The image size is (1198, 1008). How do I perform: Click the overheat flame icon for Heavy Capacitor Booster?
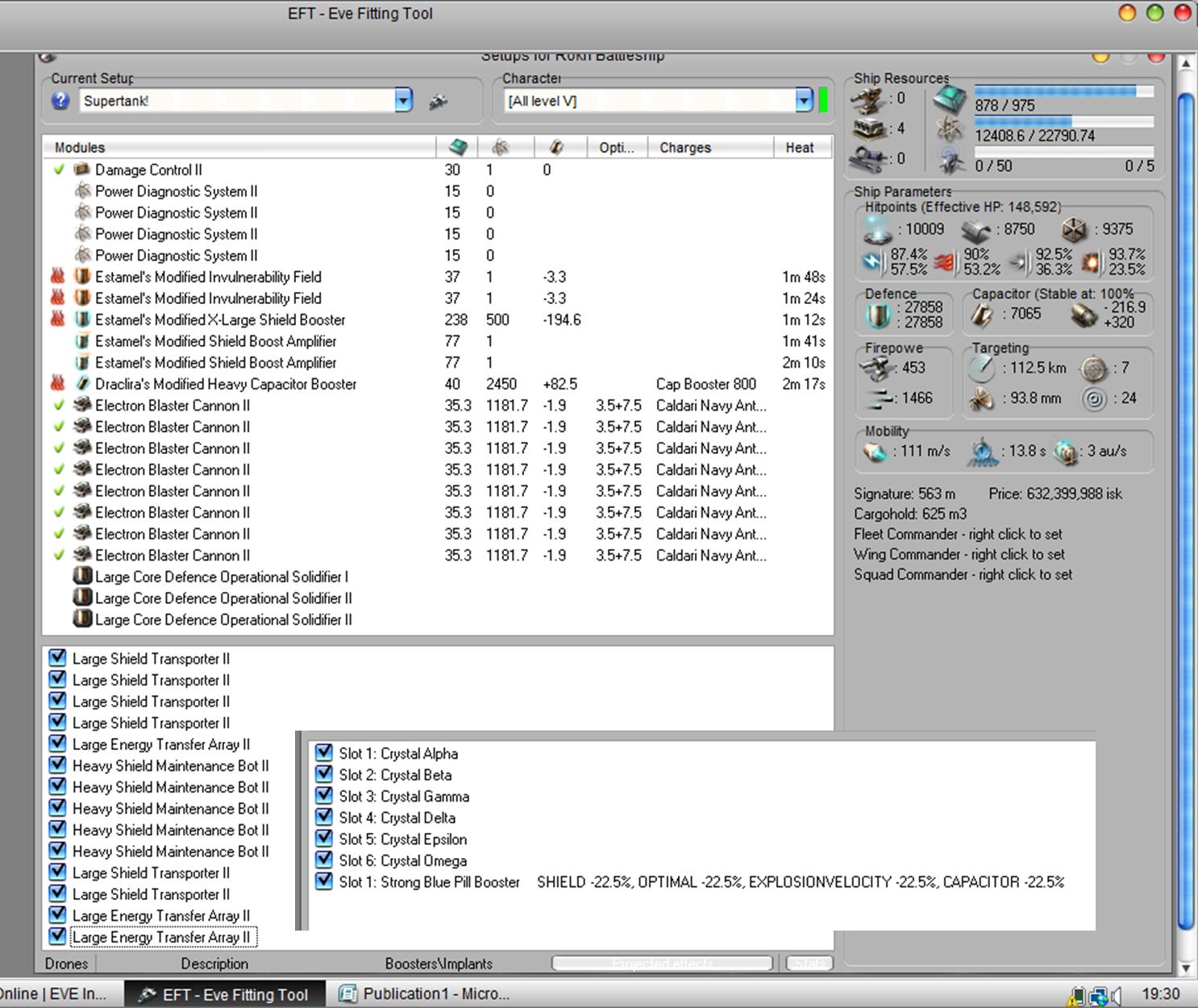coord(57,384)
